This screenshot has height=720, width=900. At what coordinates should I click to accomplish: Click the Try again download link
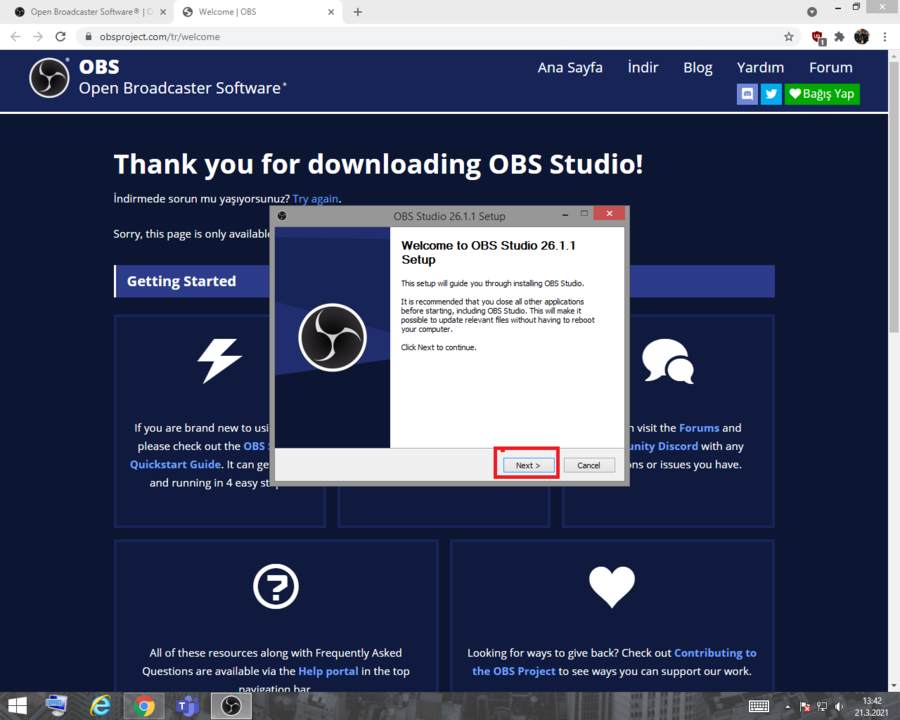click(x=315, y=199)
